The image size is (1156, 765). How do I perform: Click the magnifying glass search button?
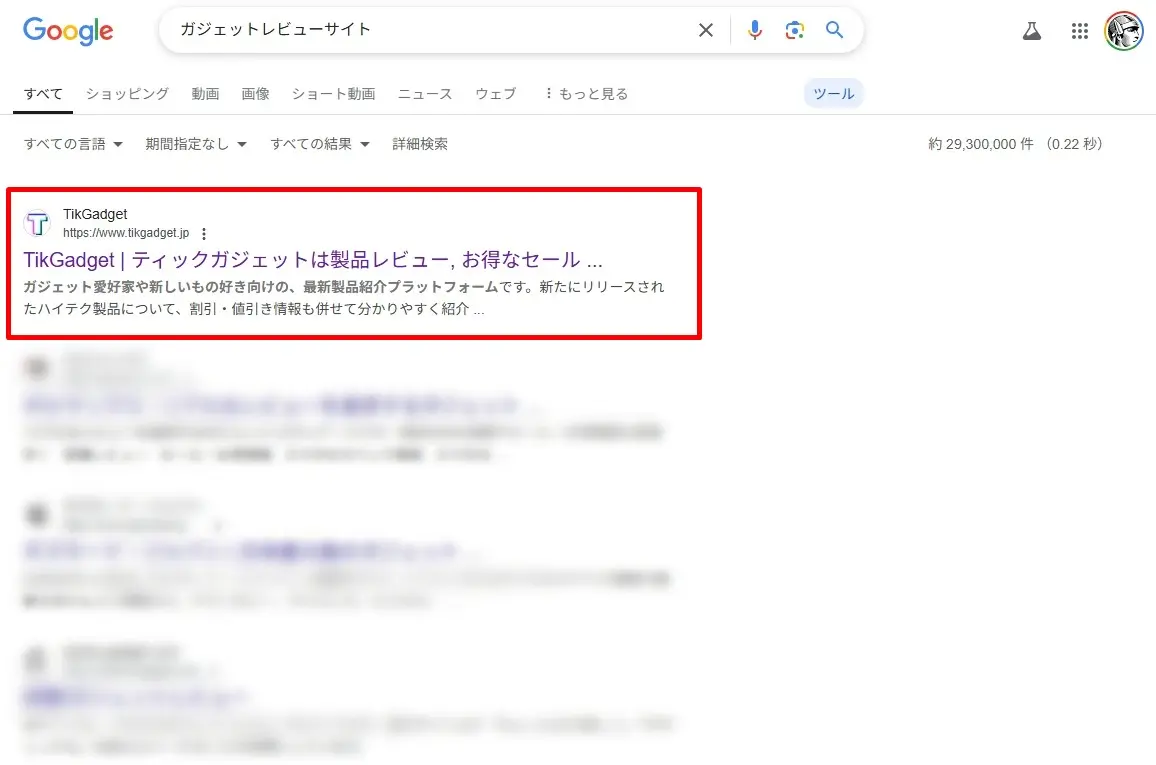click(x=834, y=30)
